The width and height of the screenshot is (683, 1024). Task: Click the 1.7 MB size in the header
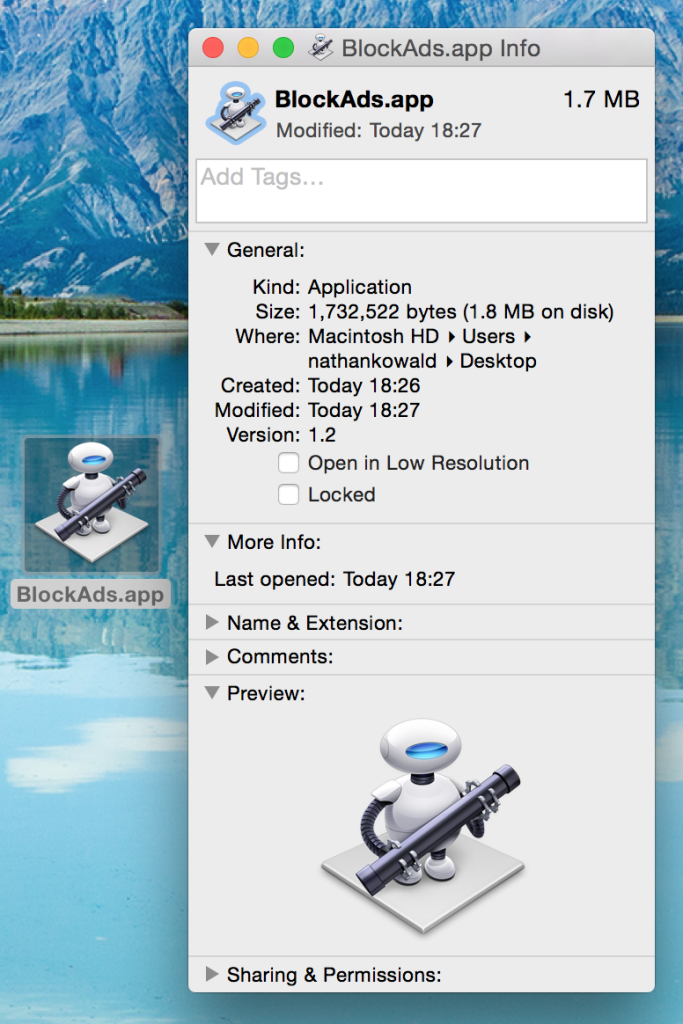601,99
